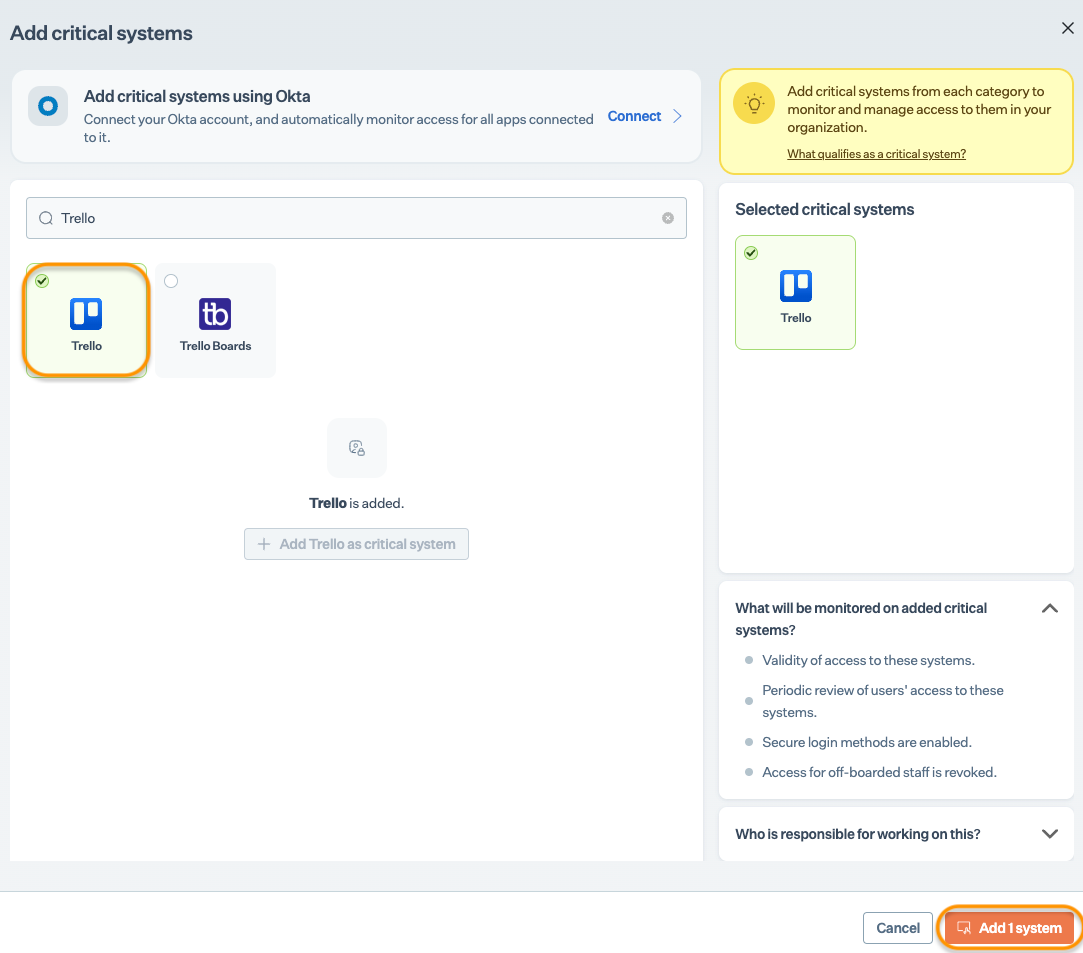Click the 'Selected critical systems' heading
The image size is (1083, 953).
pyautogui.click(x=825, y=209)
